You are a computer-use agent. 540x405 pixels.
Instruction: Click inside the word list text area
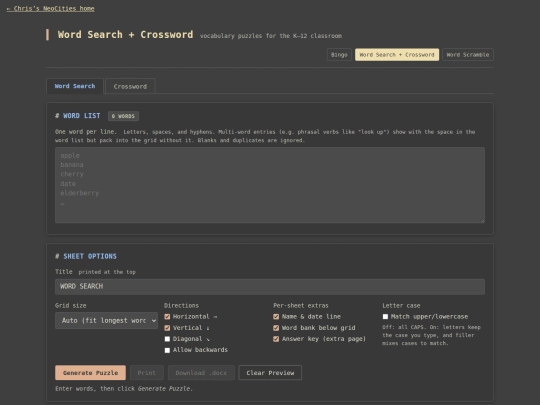[270, 185]
